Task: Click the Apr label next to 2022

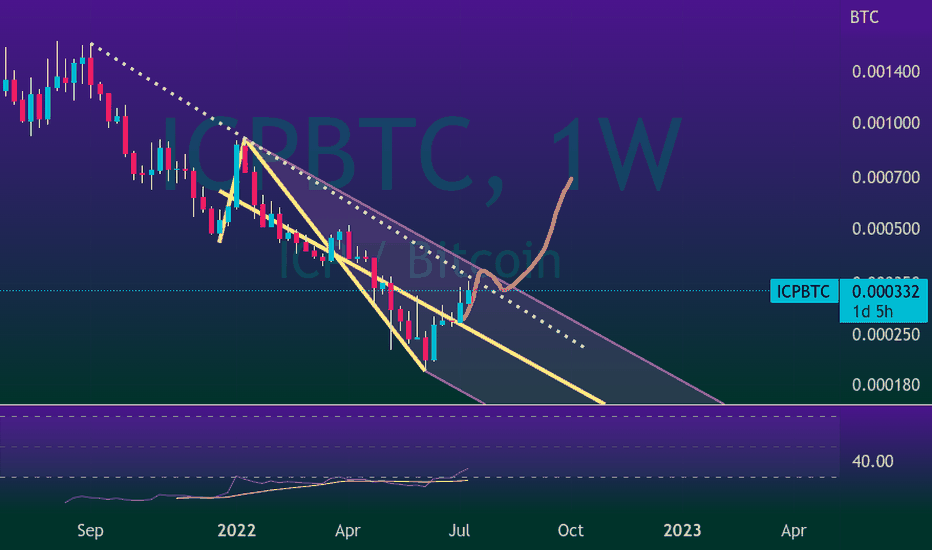Action: [348, 530]
